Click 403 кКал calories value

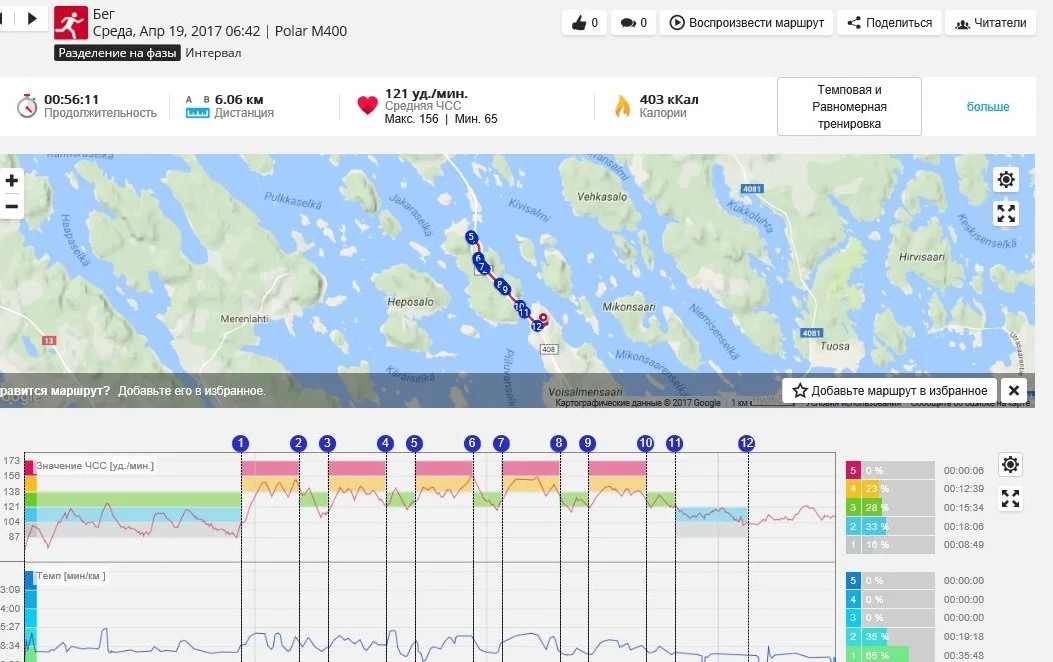(669, 99)
